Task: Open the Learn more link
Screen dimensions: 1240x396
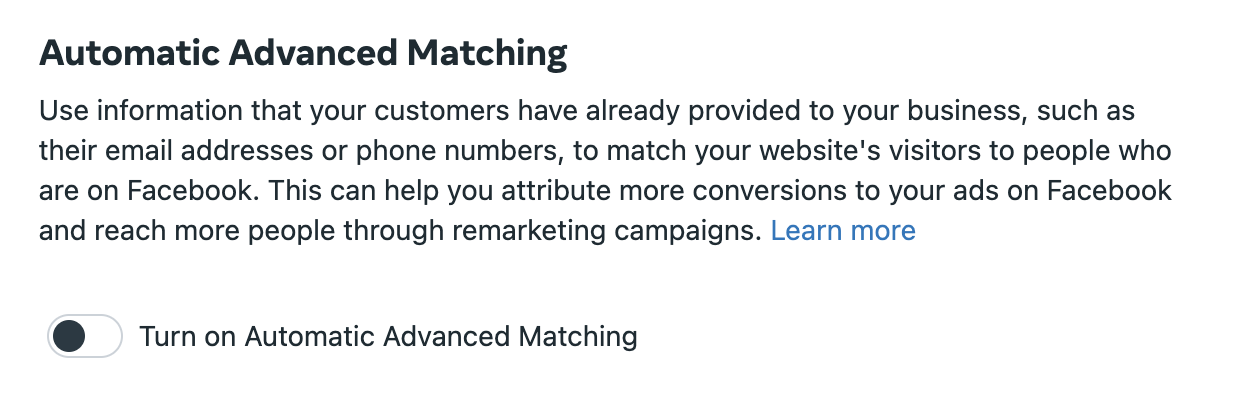Action: point(843,231)
